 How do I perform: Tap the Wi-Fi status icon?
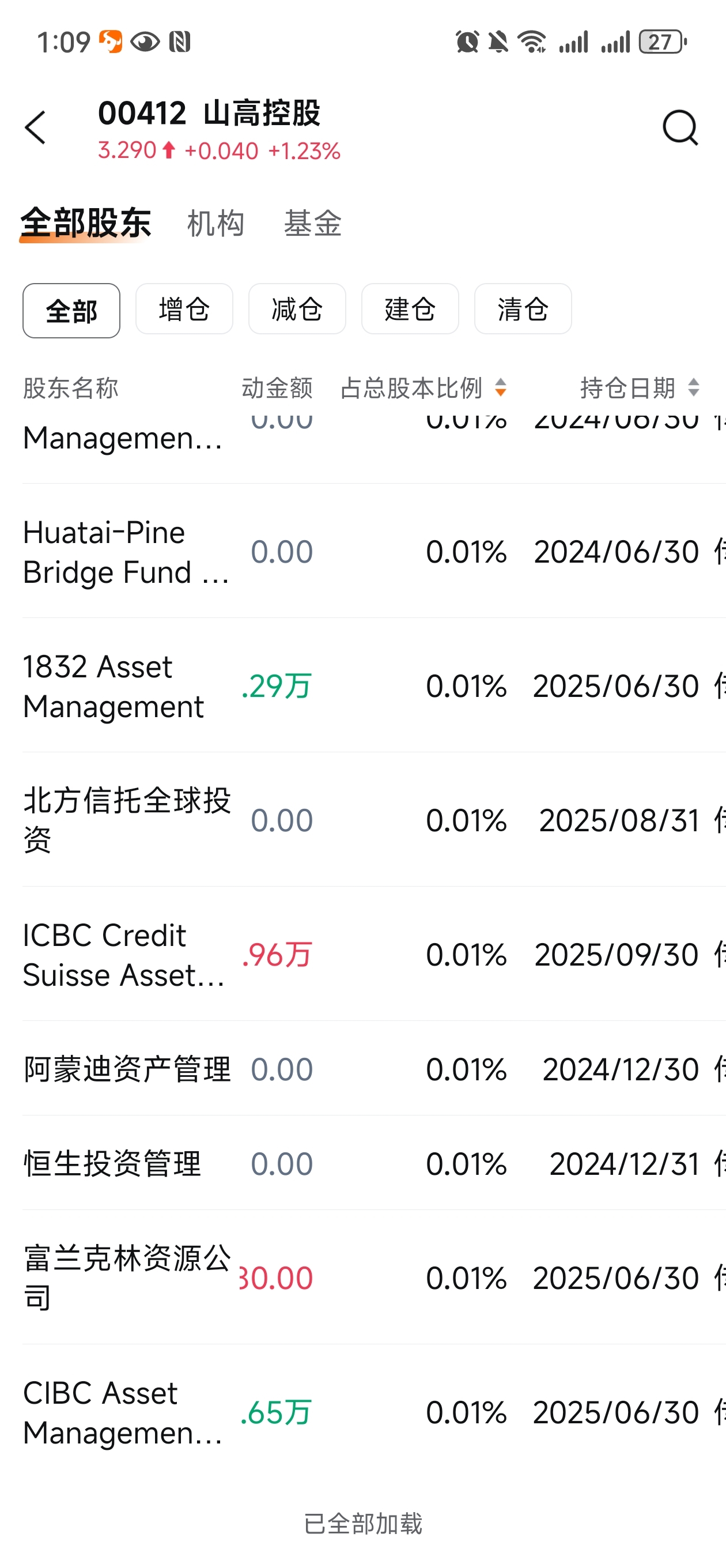532,42
